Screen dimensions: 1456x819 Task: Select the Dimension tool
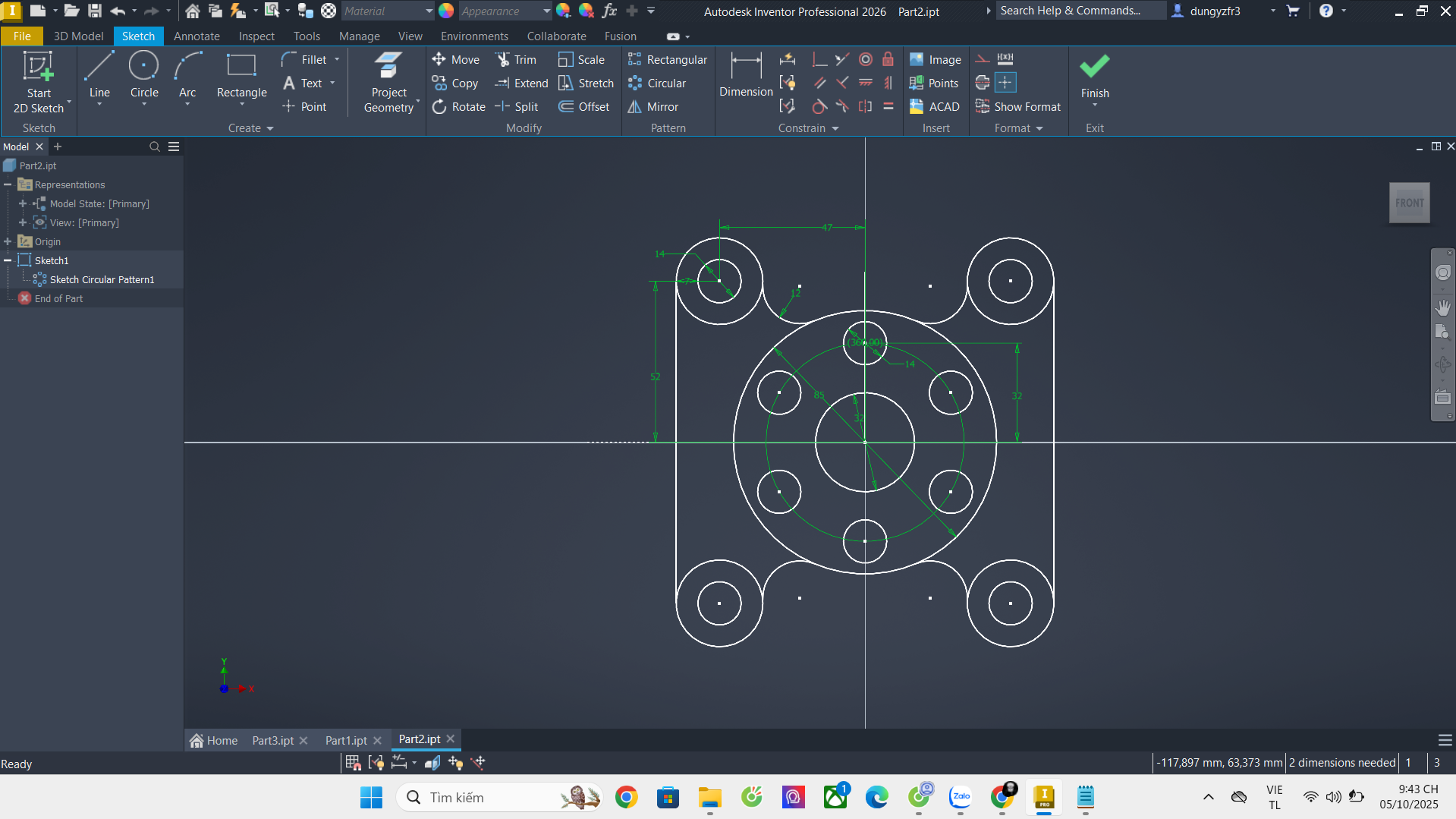[746, 75]
